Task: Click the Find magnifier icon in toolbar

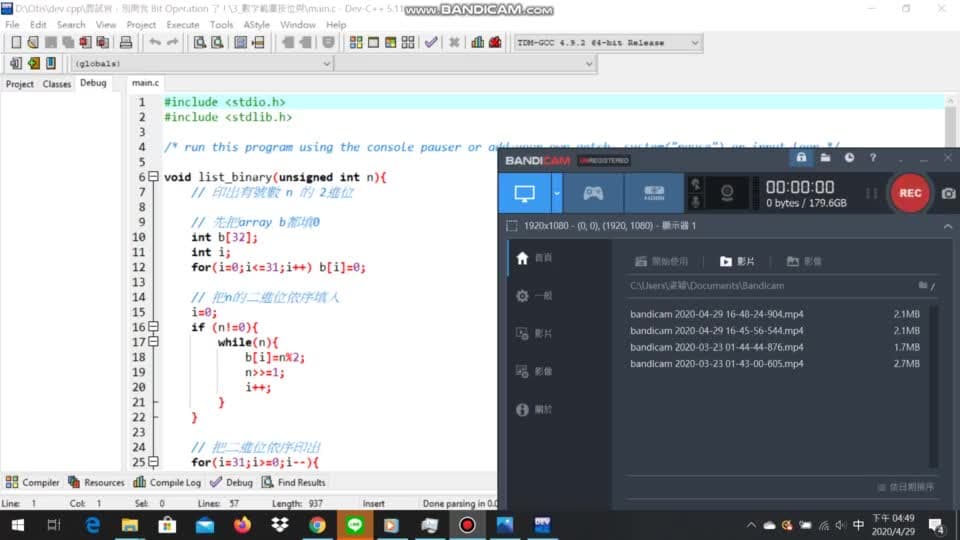Action: click(200, 42)
